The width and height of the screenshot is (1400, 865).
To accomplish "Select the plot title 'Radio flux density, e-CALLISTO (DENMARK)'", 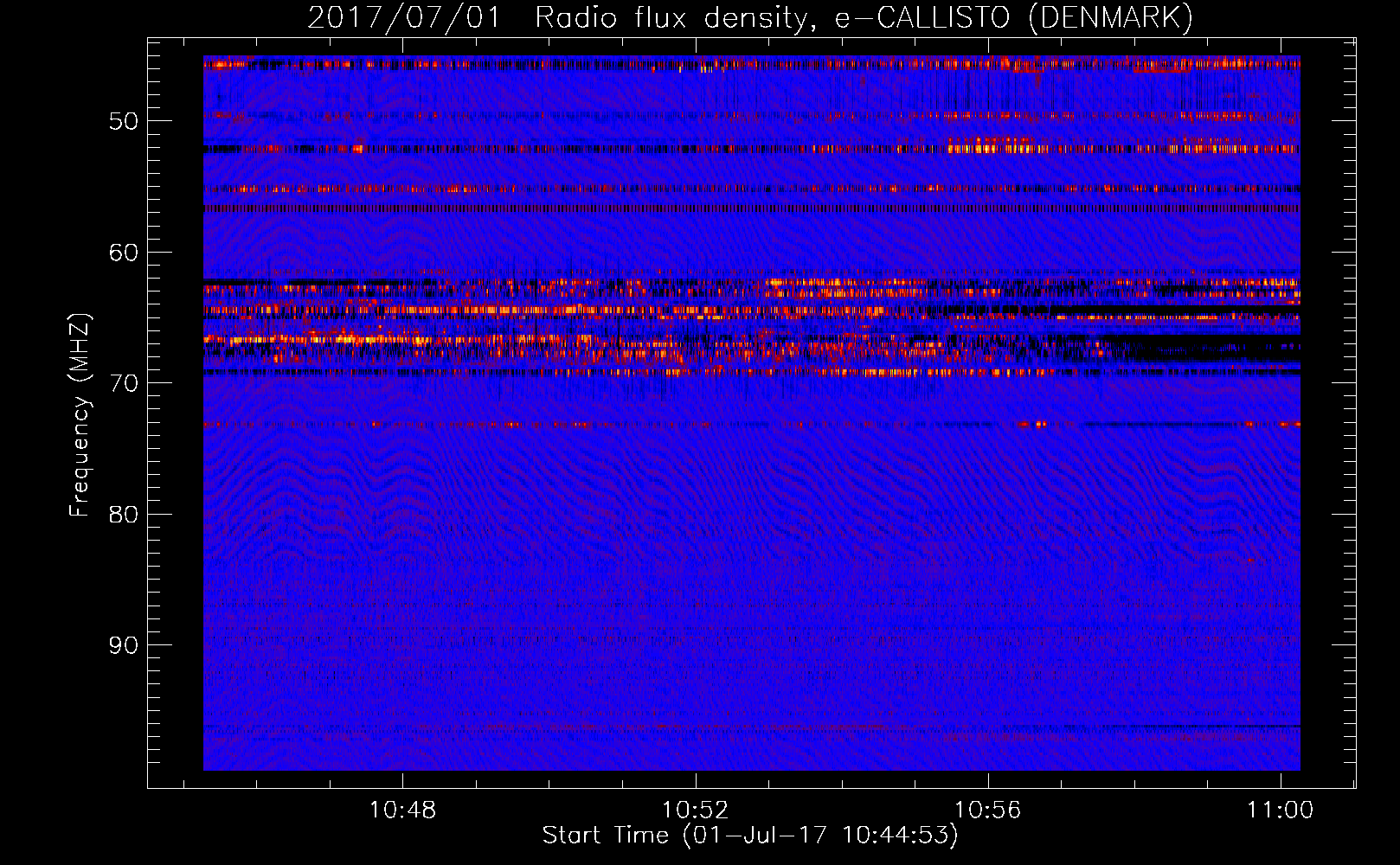I will (864, 18).
